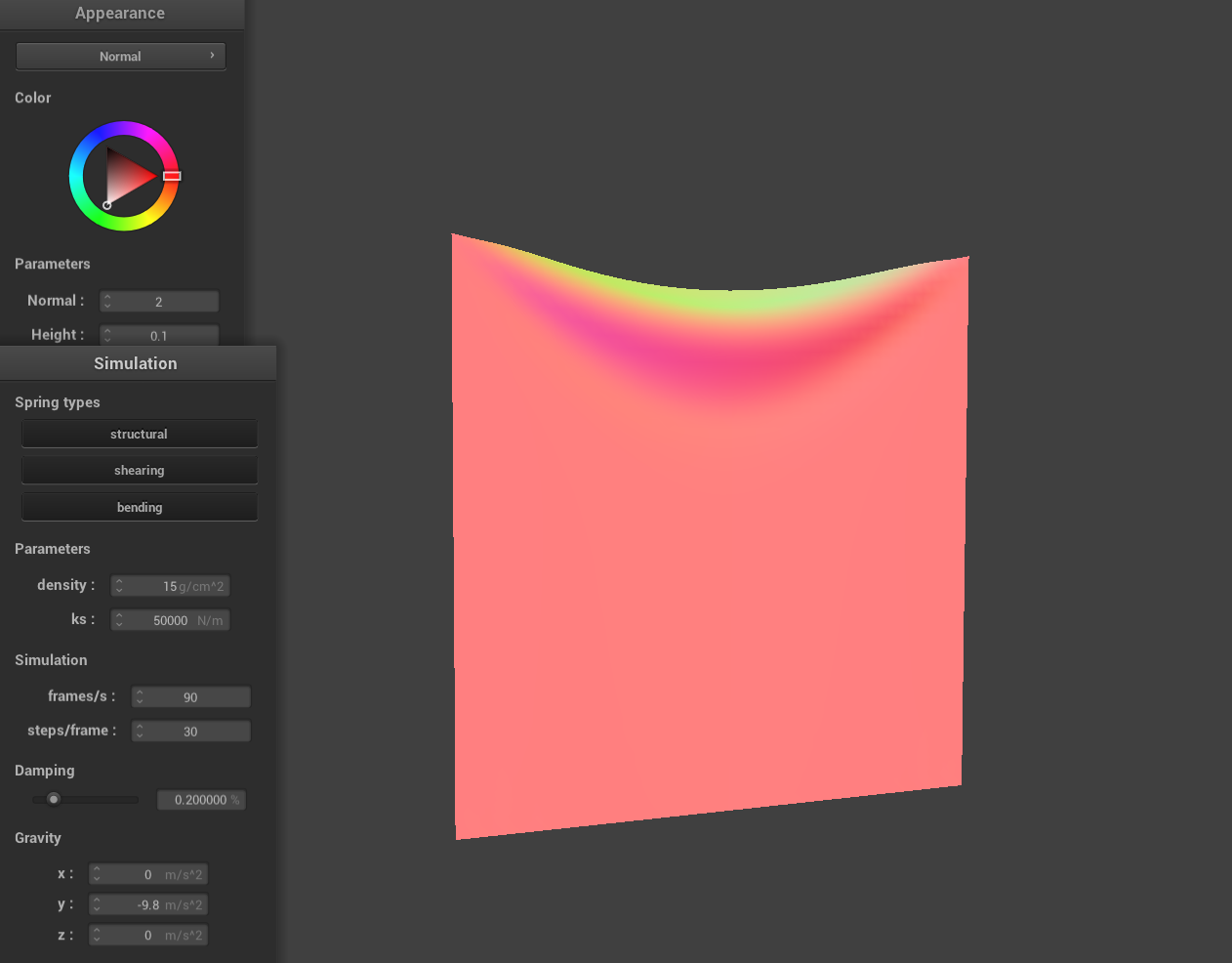Click the Height parameter stepper arrows
This screenshot has height=963, width=1232.
(x=107, y=335)
